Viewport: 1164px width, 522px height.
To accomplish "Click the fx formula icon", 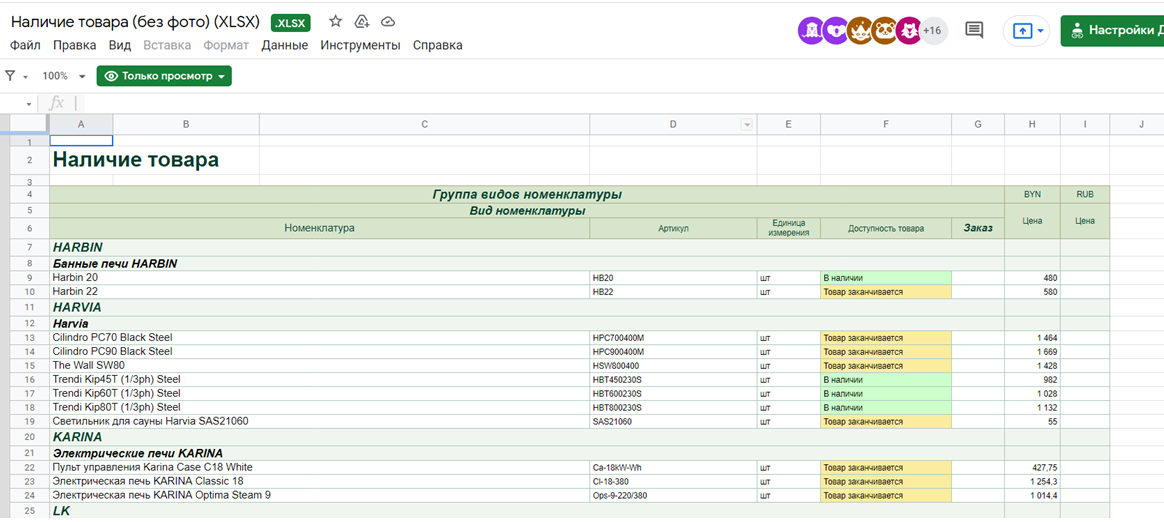I will (56, 103).
